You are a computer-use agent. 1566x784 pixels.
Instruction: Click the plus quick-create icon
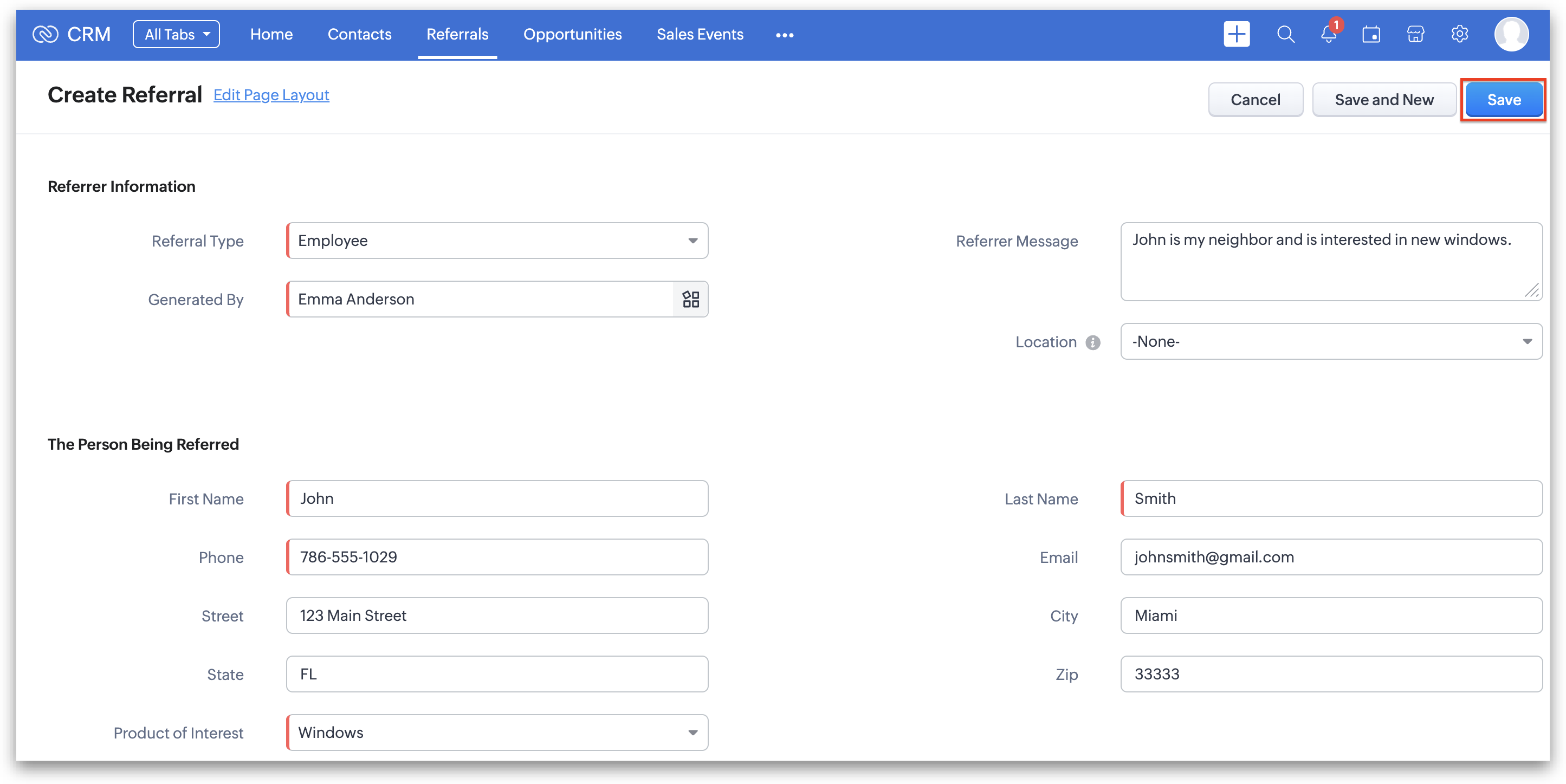click(1237, 34)
